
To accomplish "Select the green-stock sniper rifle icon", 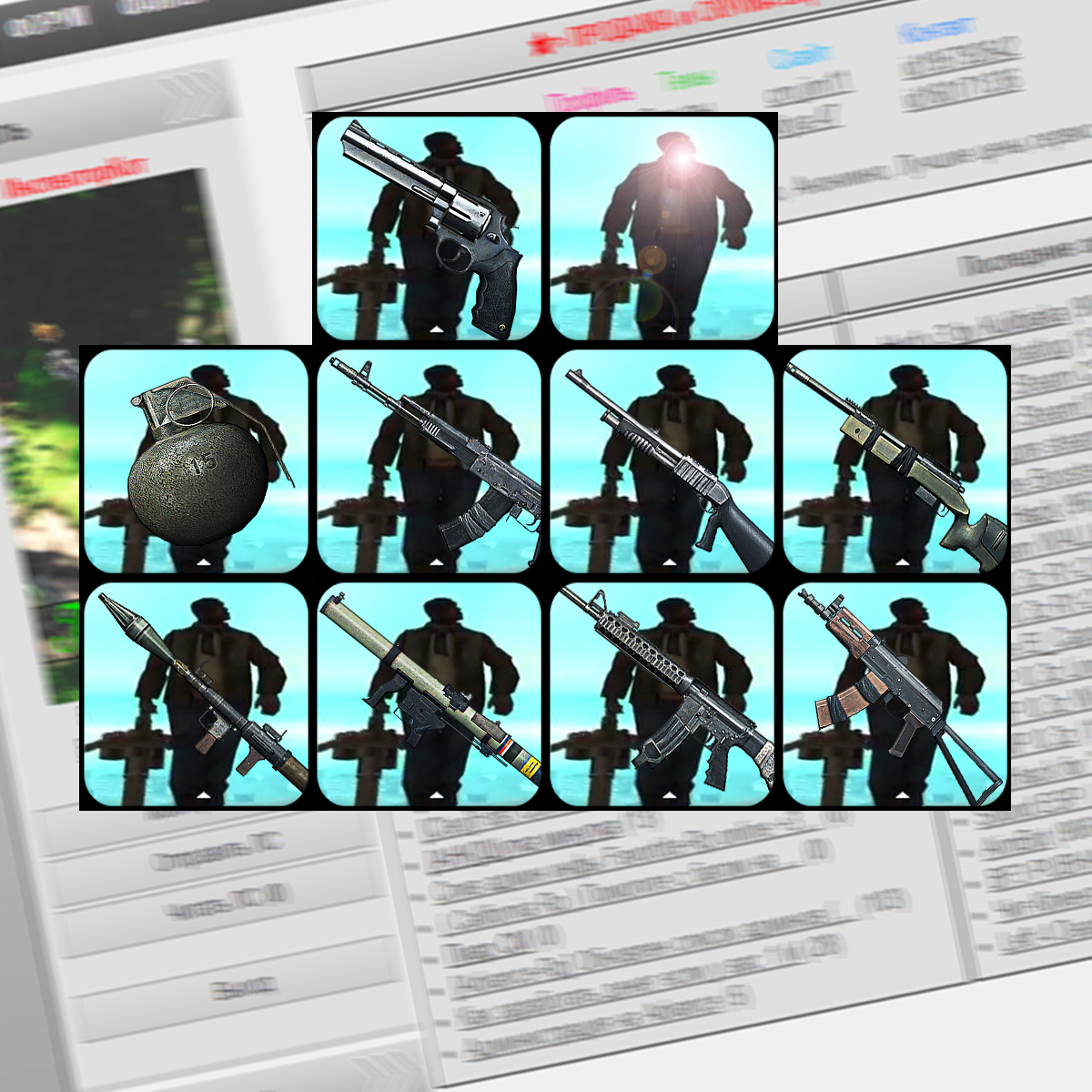I will (895, 460).
